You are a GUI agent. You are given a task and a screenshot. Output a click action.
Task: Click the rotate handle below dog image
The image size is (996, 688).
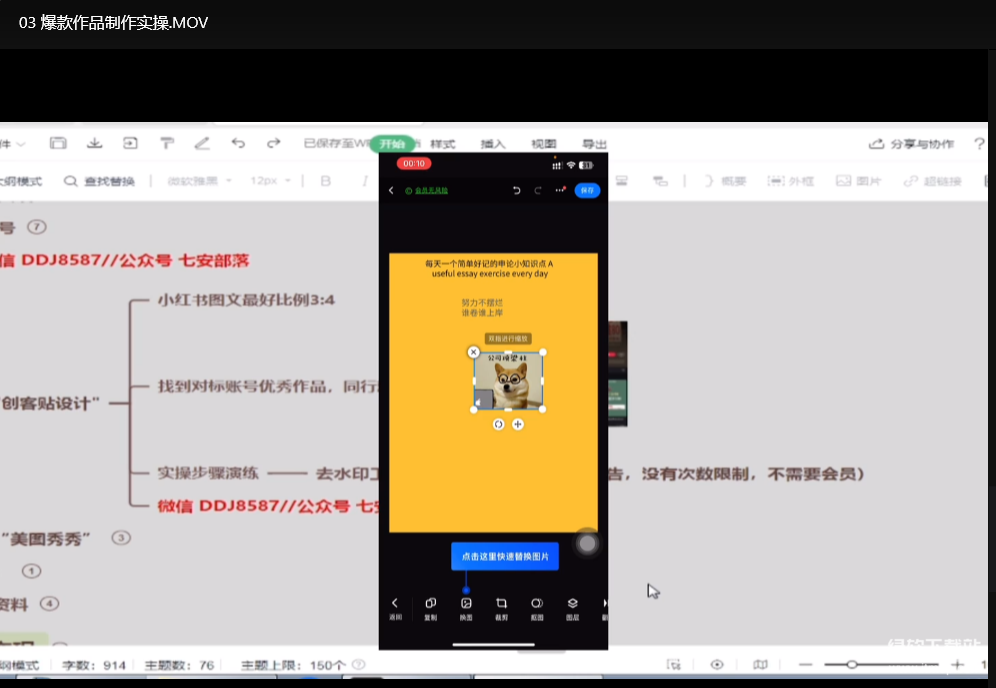point(499,424)
